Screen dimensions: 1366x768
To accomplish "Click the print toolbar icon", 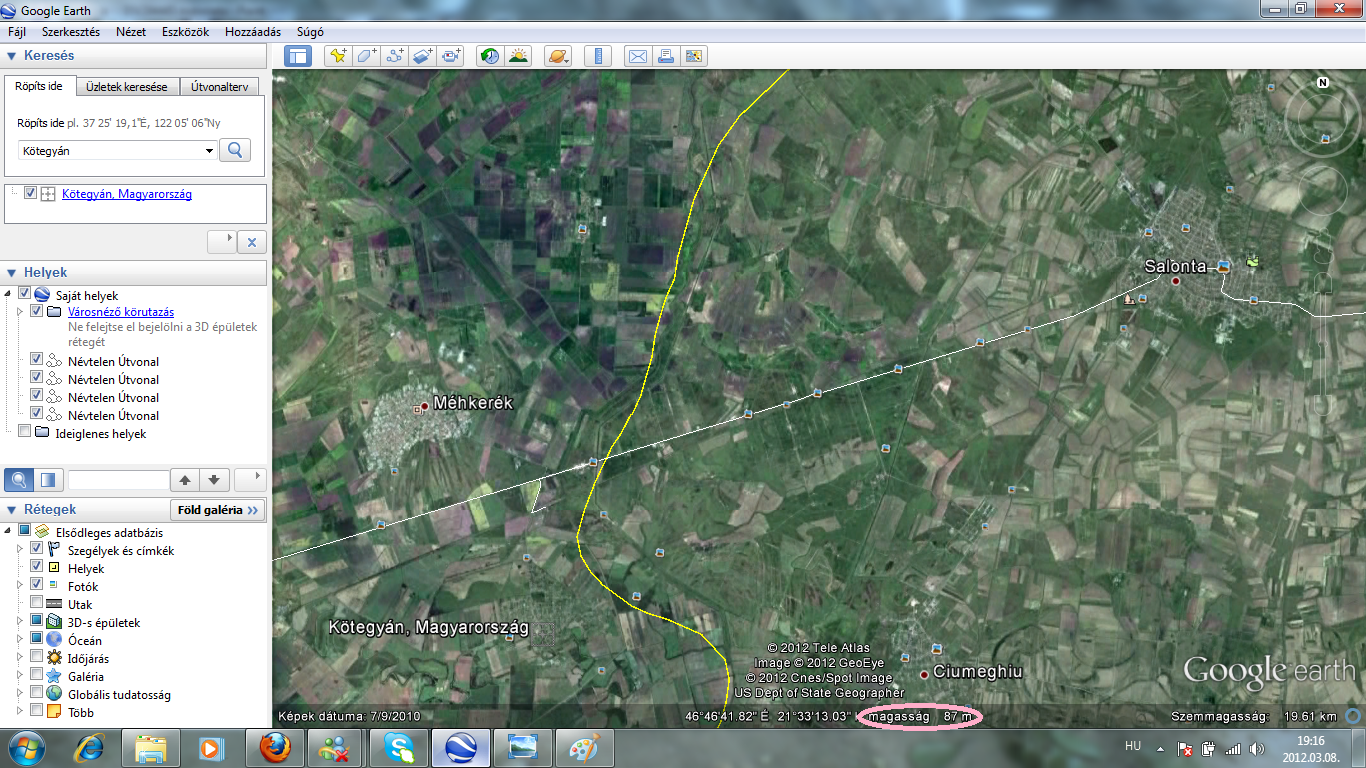I will (x=665, y=56).
